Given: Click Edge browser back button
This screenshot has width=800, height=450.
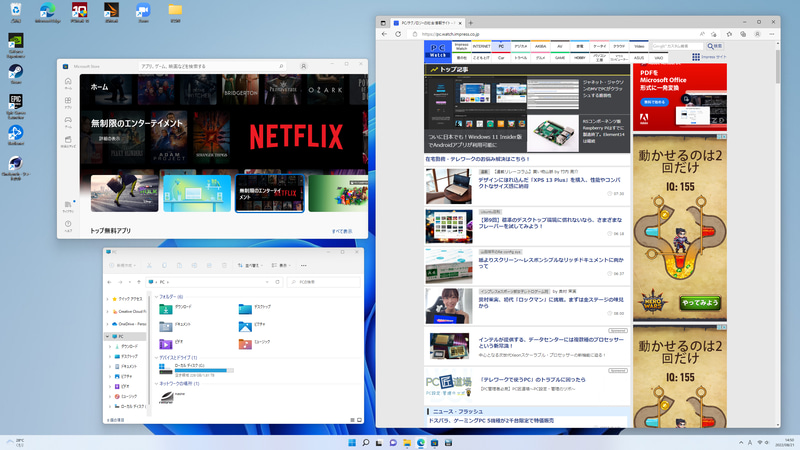Looking at the screenshot, I should 385,34.
